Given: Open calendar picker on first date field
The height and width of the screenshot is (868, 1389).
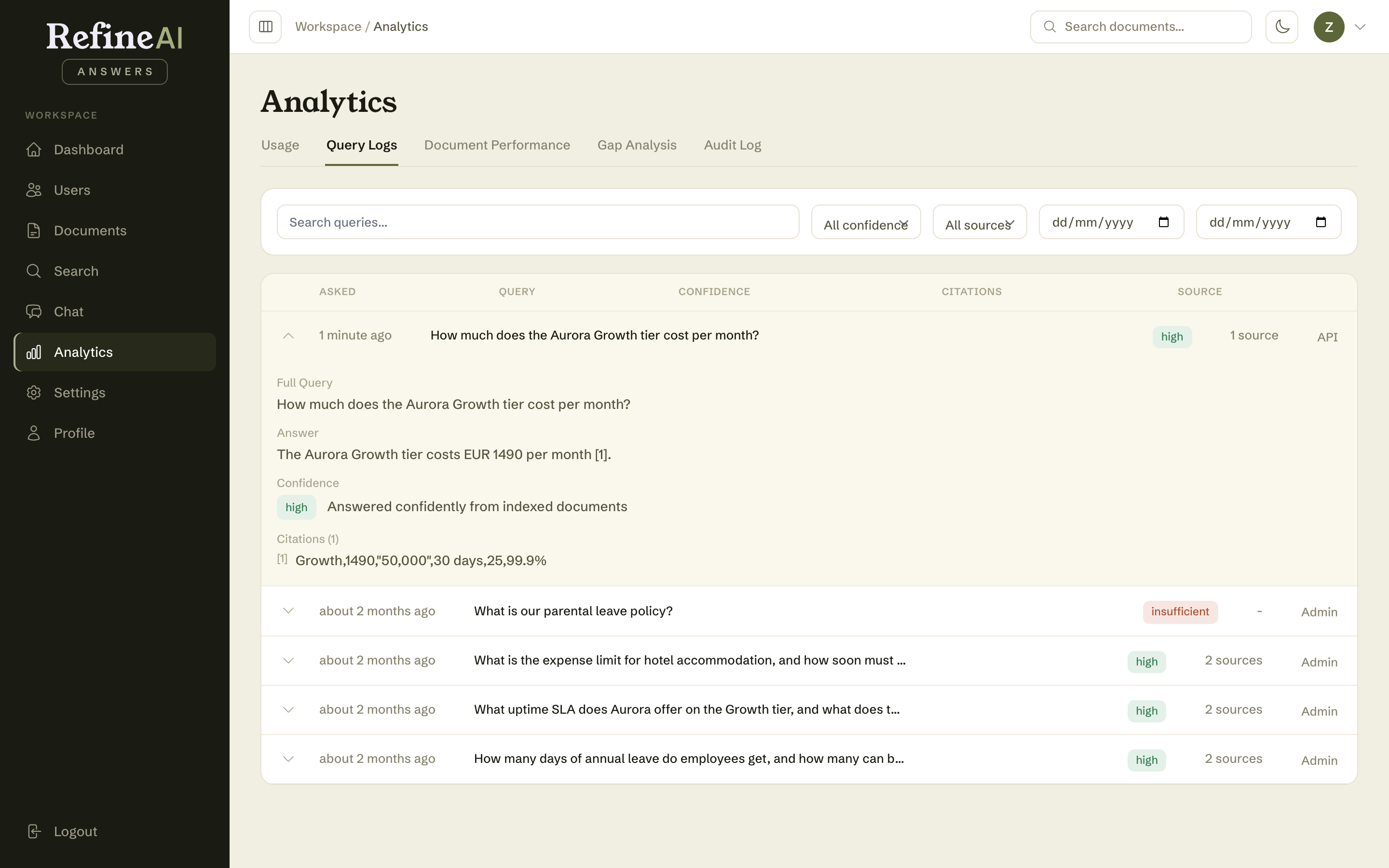Looking at the screenshot, I should 1163,222.
